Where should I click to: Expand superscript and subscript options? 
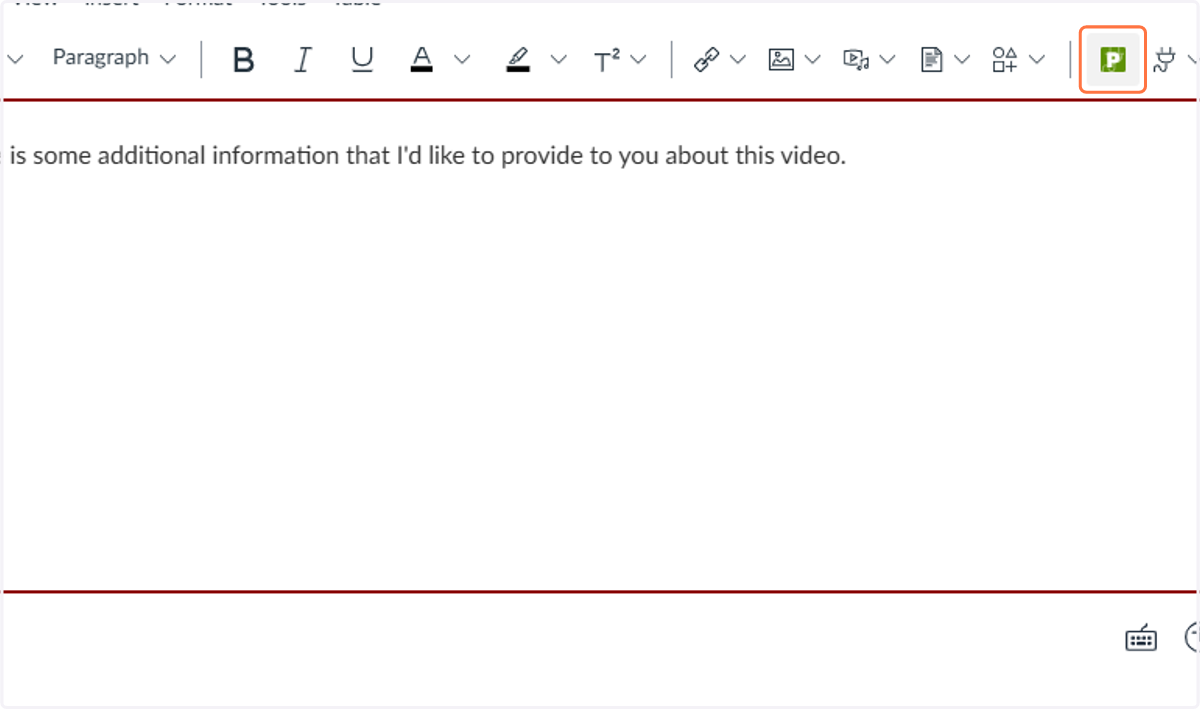(639, 60)
